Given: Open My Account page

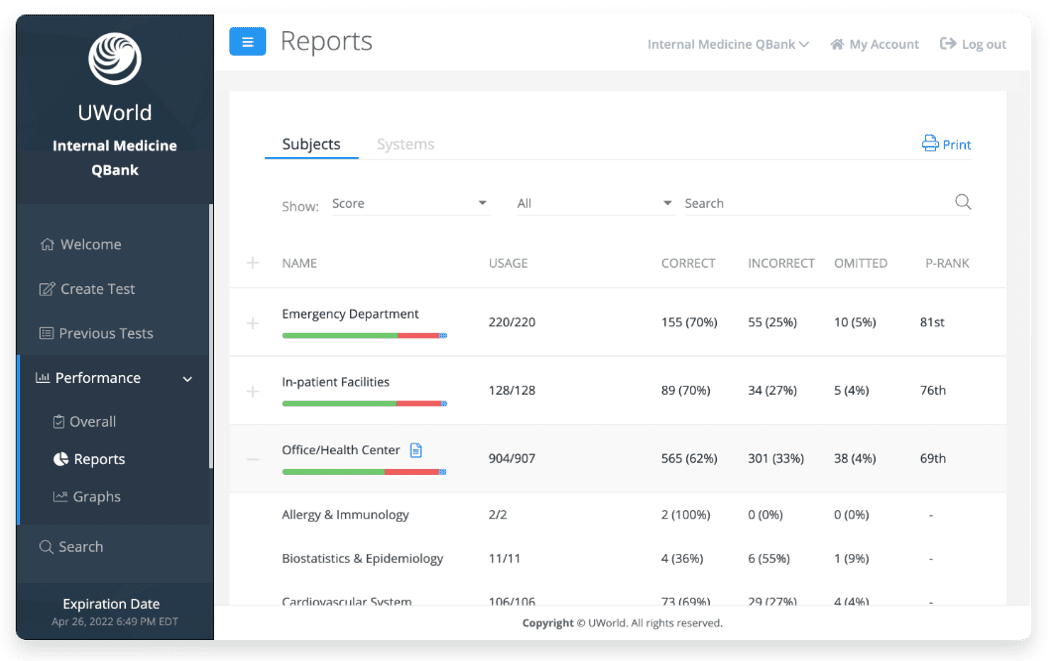Looking at the screenshot, I should coord(874,44).
